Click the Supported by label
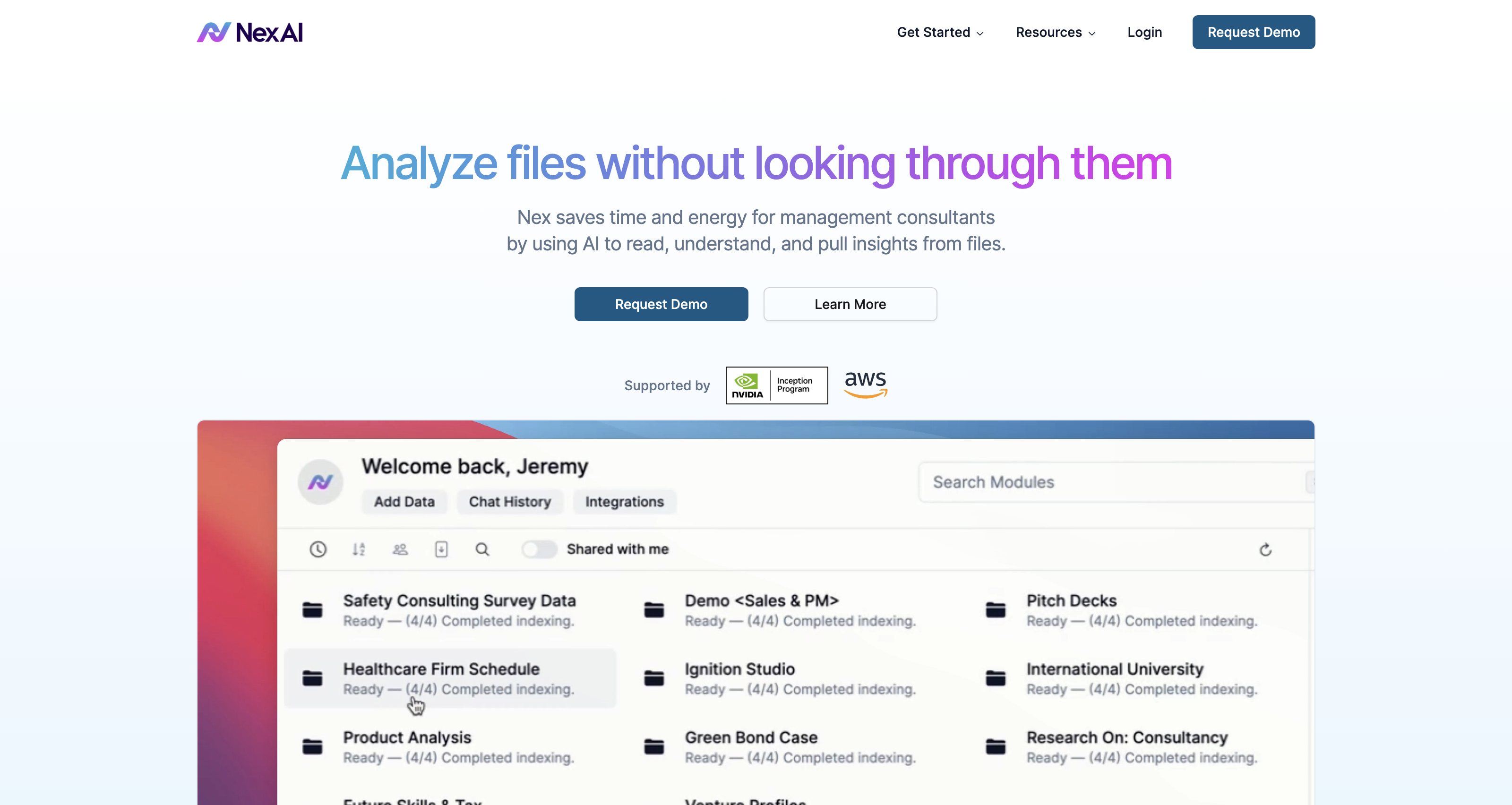 click(667, 385)
